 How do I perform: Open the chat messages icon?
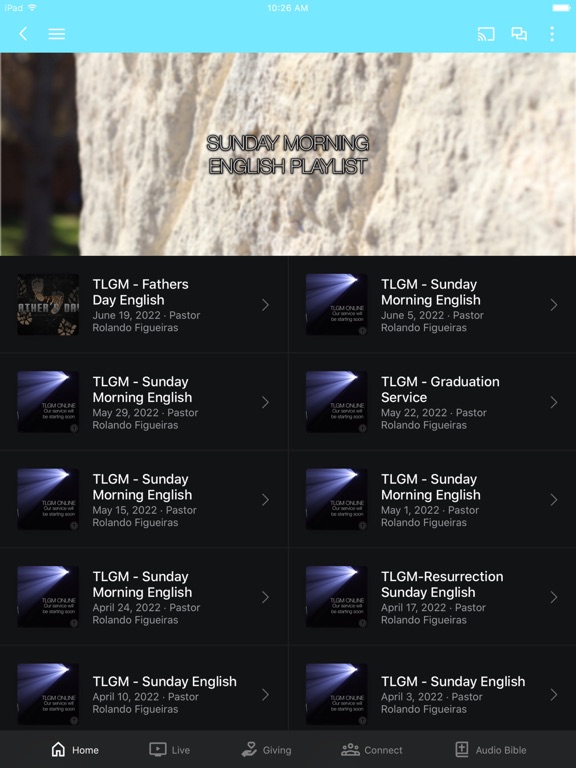[519, 34]
